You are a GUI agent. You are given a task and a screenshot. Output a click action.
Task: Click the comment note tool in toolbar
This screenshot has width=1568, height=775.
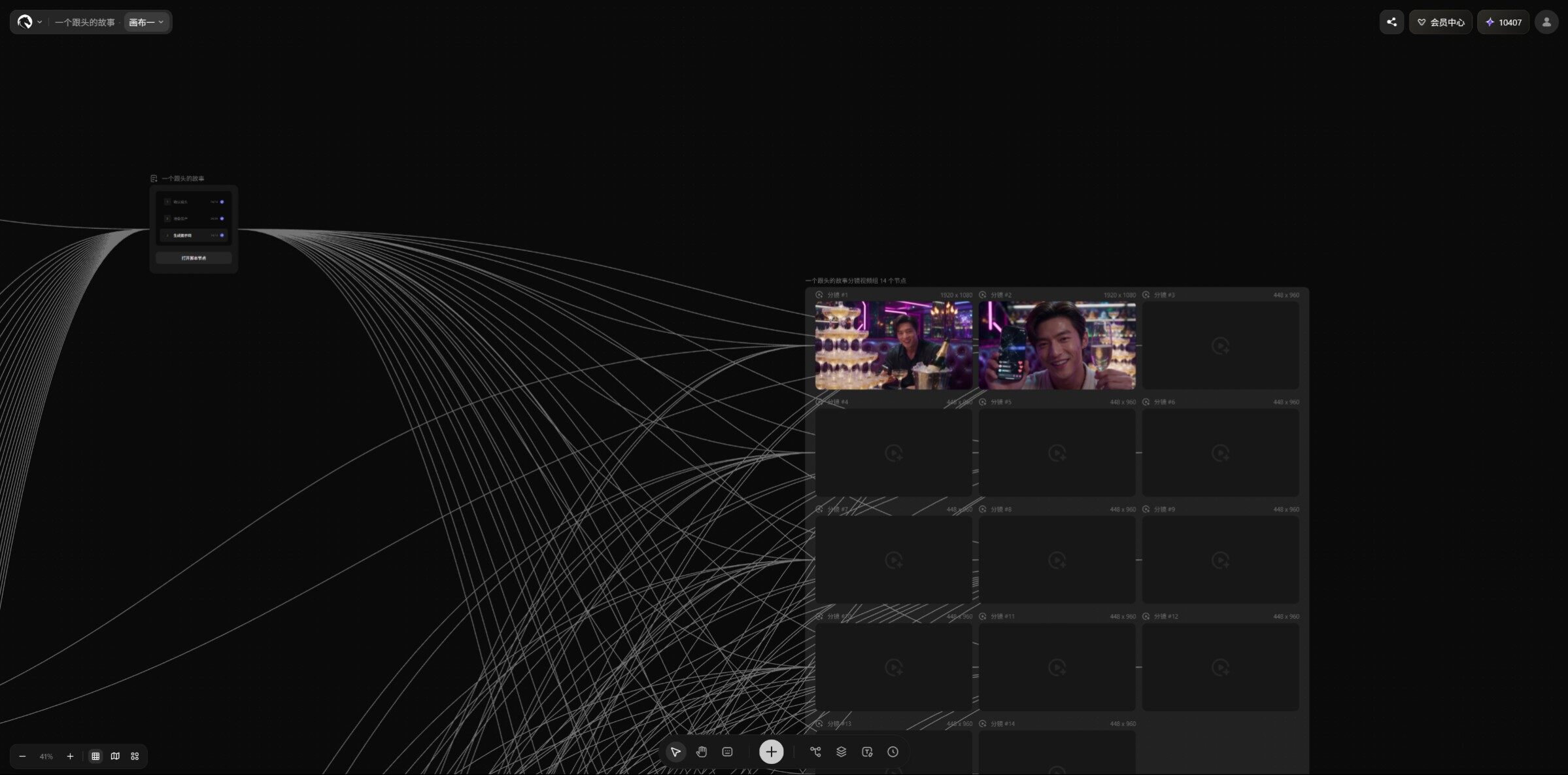tap(727, 752)
